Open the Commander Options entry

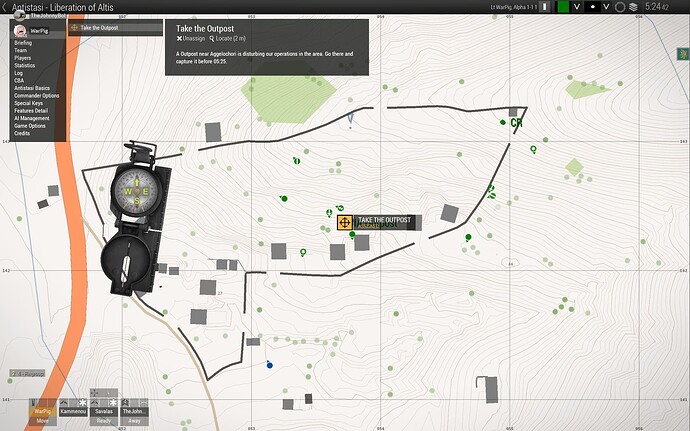(37, 96)
